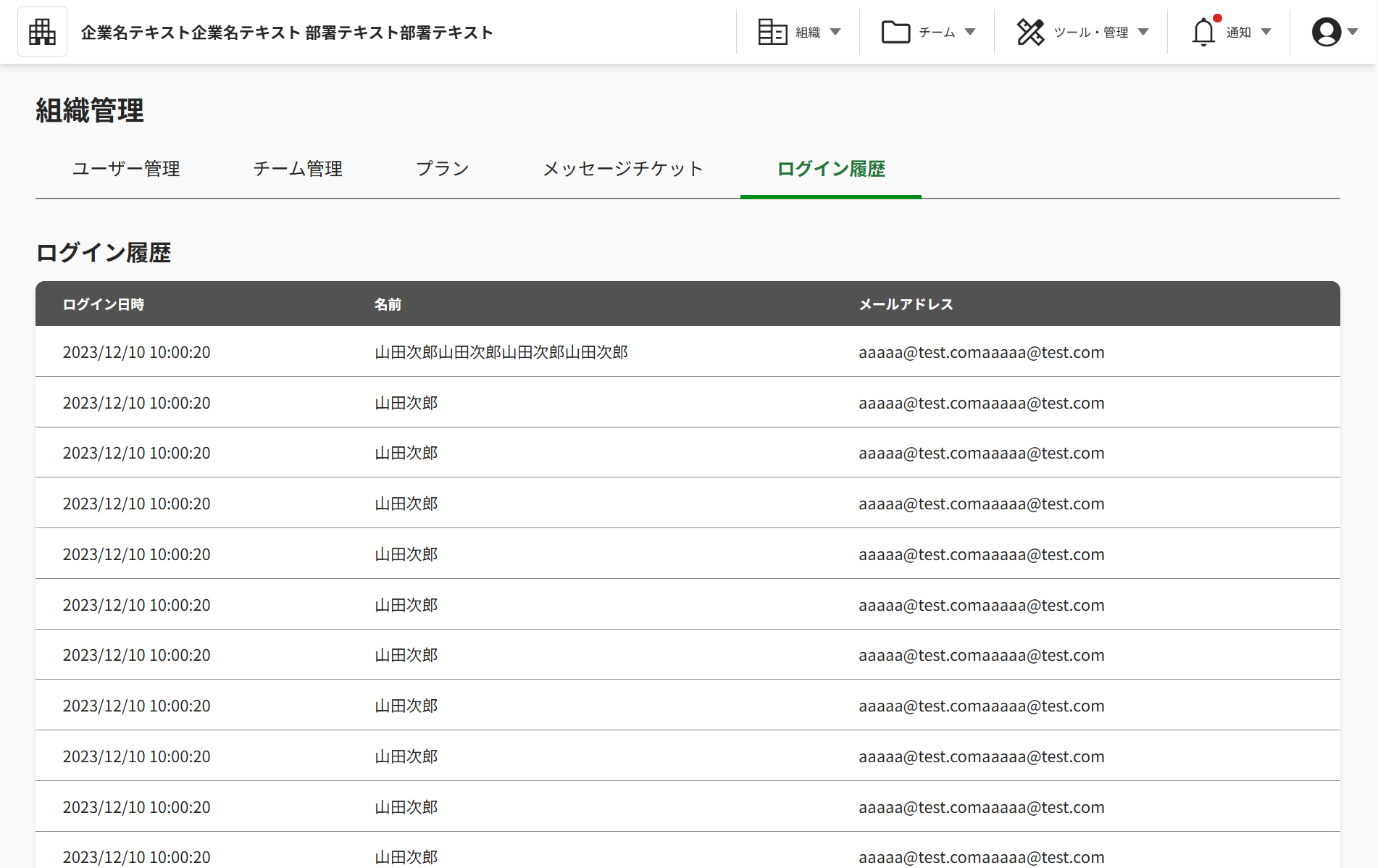Image resolution: width=1378 pixels, height=868 pixels.
Task: Click the login date in the tenth row
Action: [136, 807]
